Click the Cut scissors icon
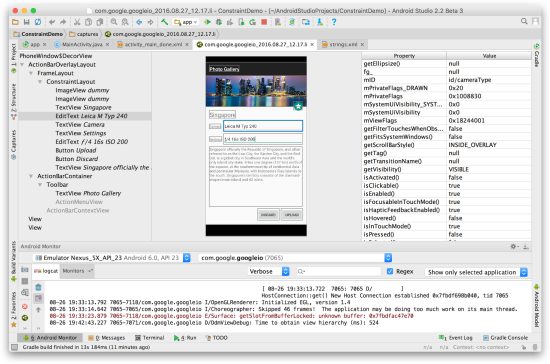The height and width of the screenshot is (364, 550). tap(77, 22)
